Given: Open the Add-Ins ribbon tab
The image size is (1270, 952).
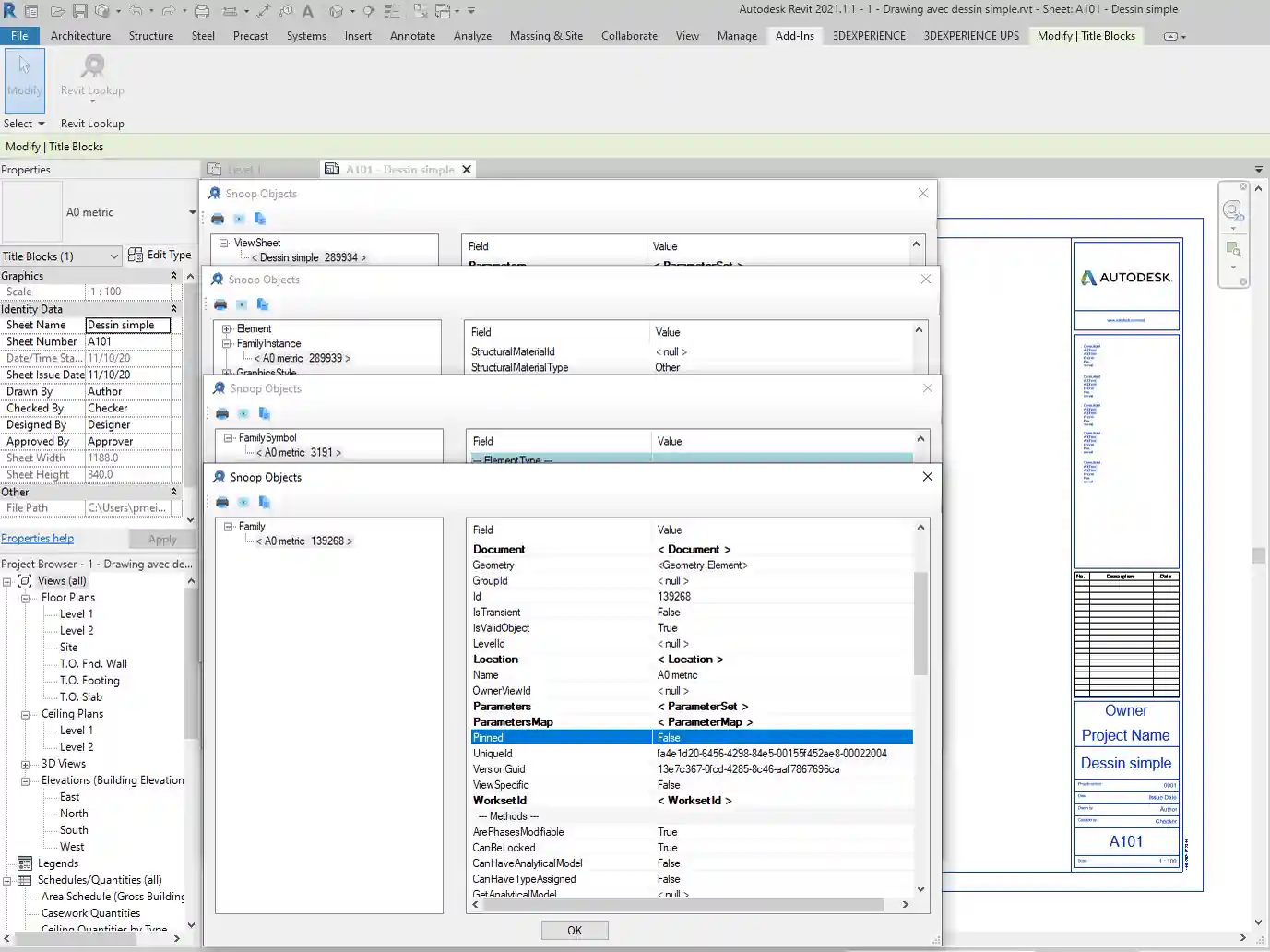Looking at the screenshot, I should (x=794, y=36).
